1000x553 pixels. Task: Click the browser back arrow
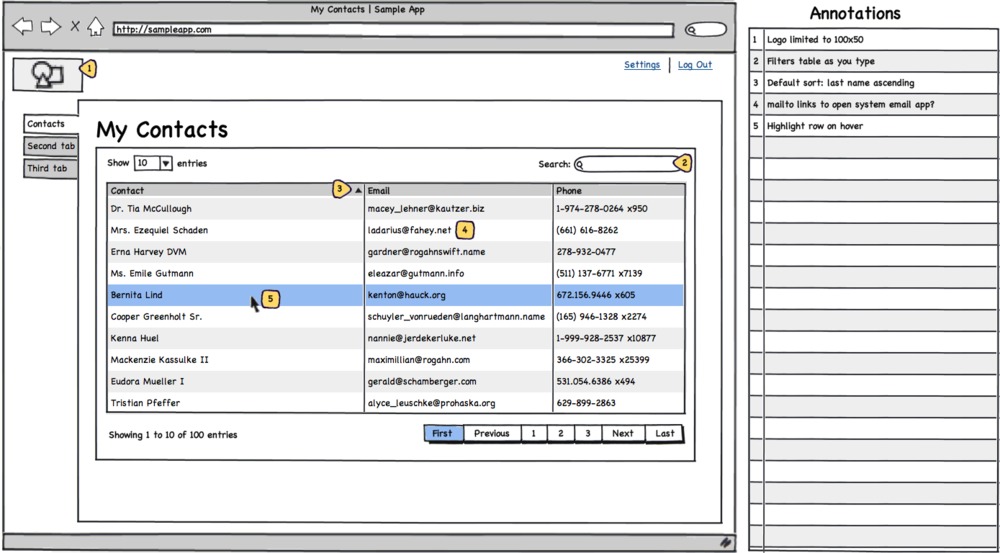pos(22,27)
